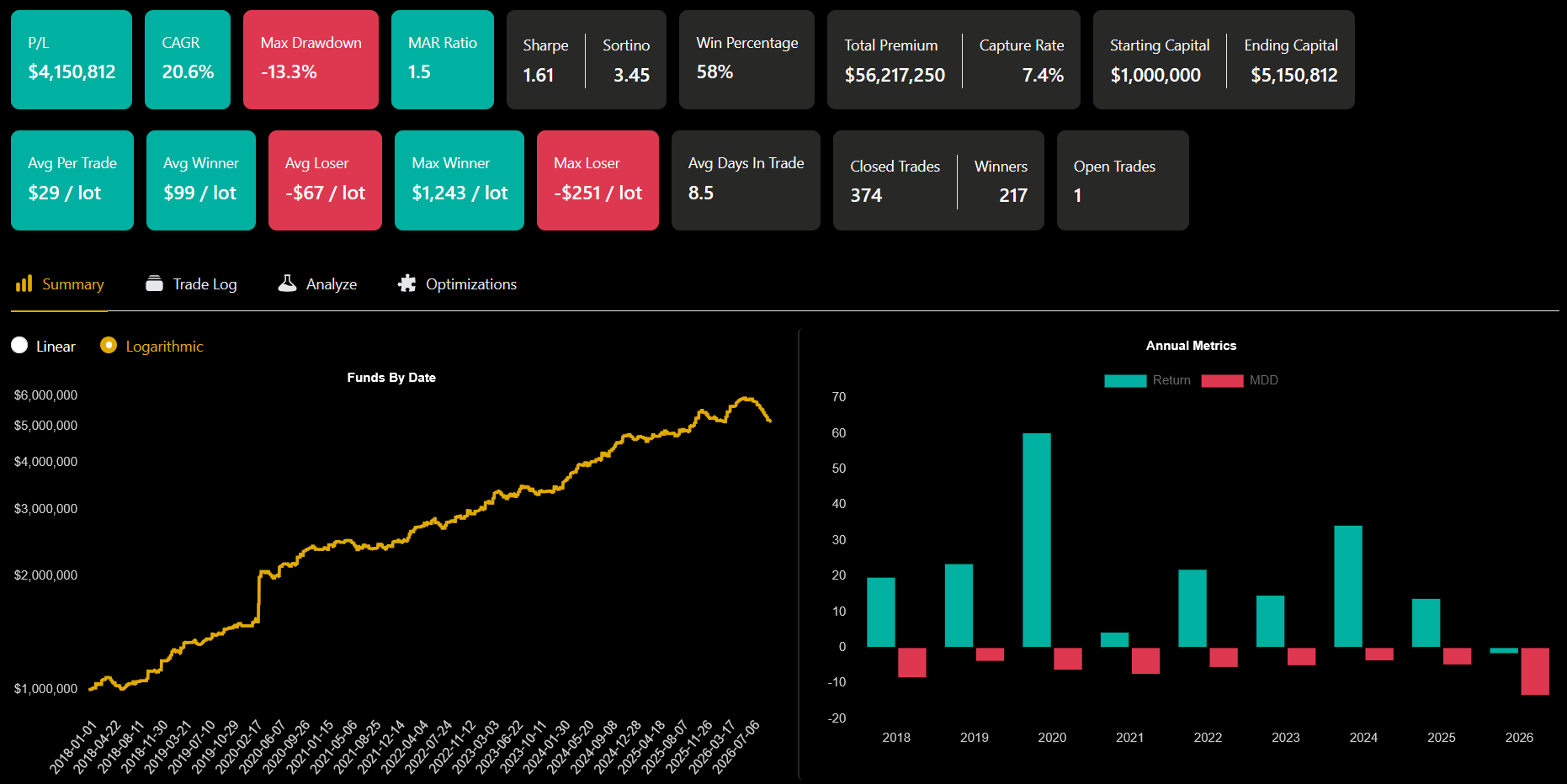Click the CAGR value 20.6%
Screen dimensions: 1567x784
(x=188, y=72)
